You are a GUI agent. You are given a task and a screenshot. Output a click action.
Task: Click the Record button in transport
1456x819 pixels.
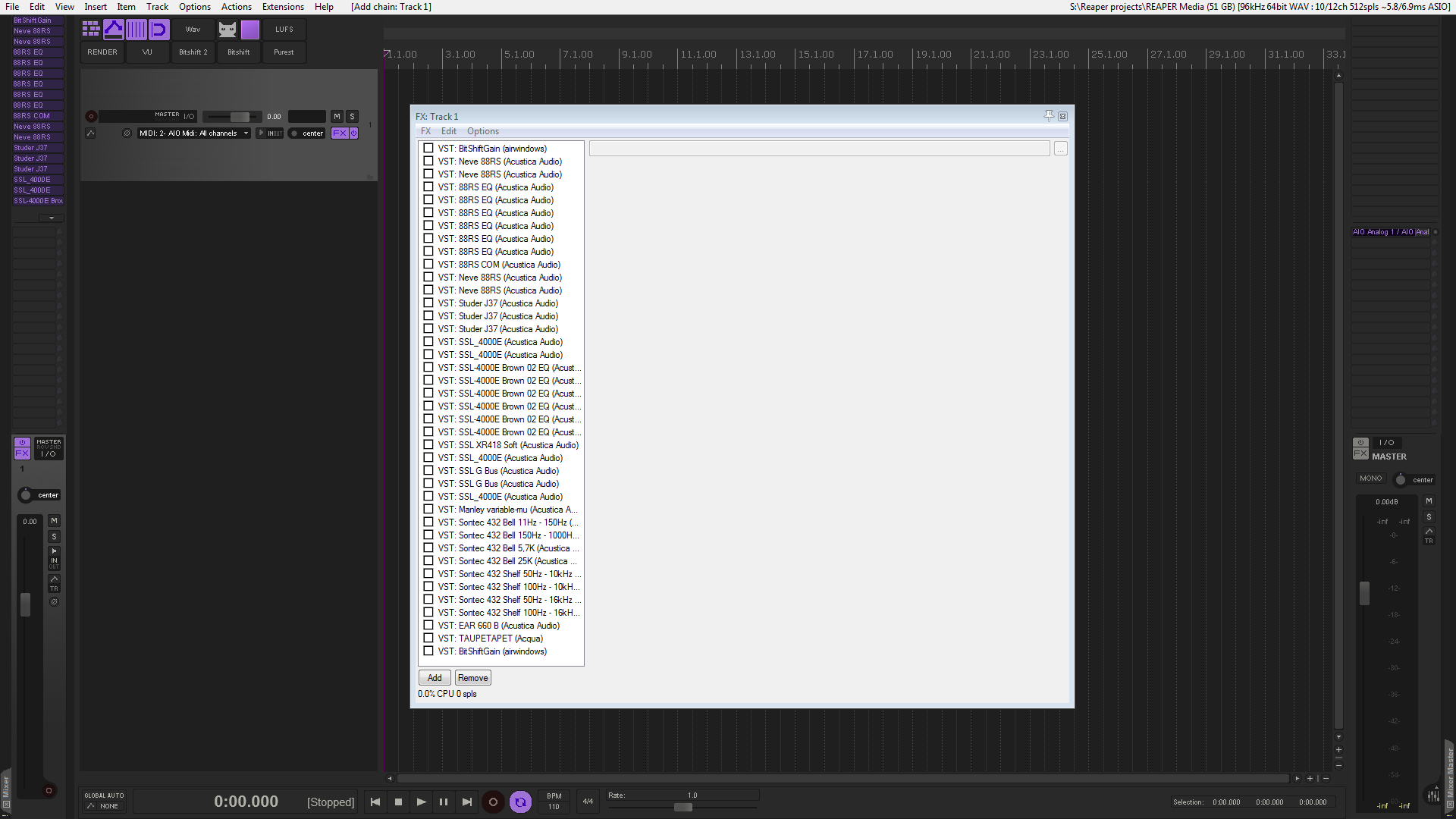(493, 802)
